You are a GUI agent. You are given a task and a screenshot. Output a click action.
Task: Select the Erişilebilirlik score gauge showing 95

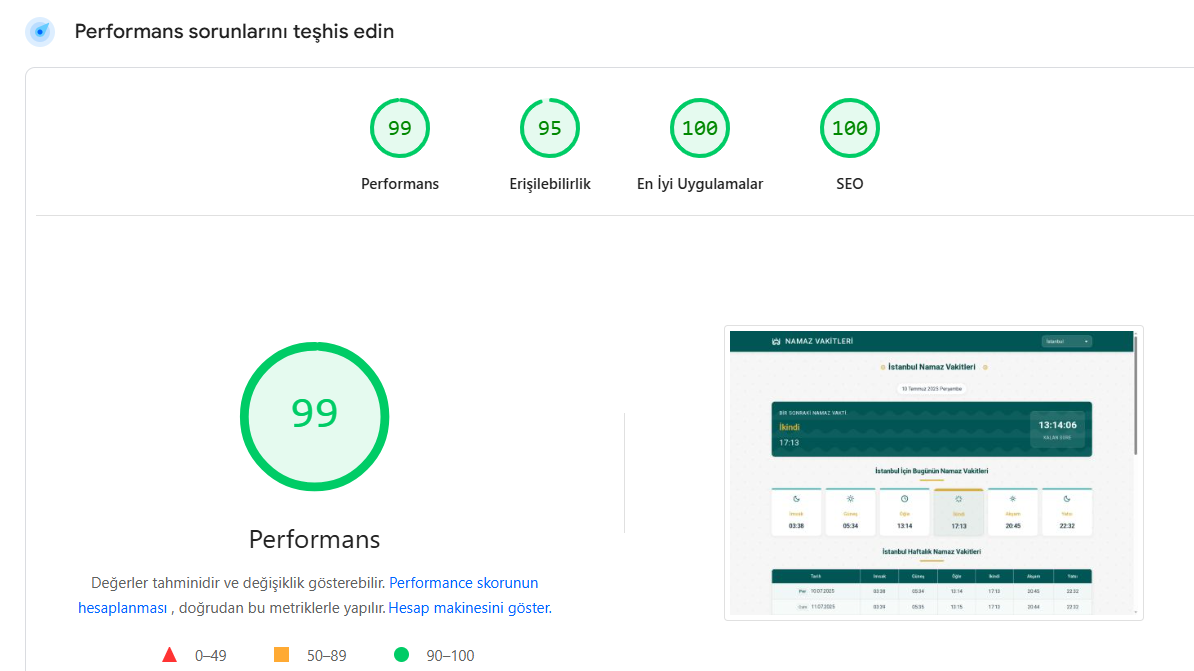(x=550, y=128)
